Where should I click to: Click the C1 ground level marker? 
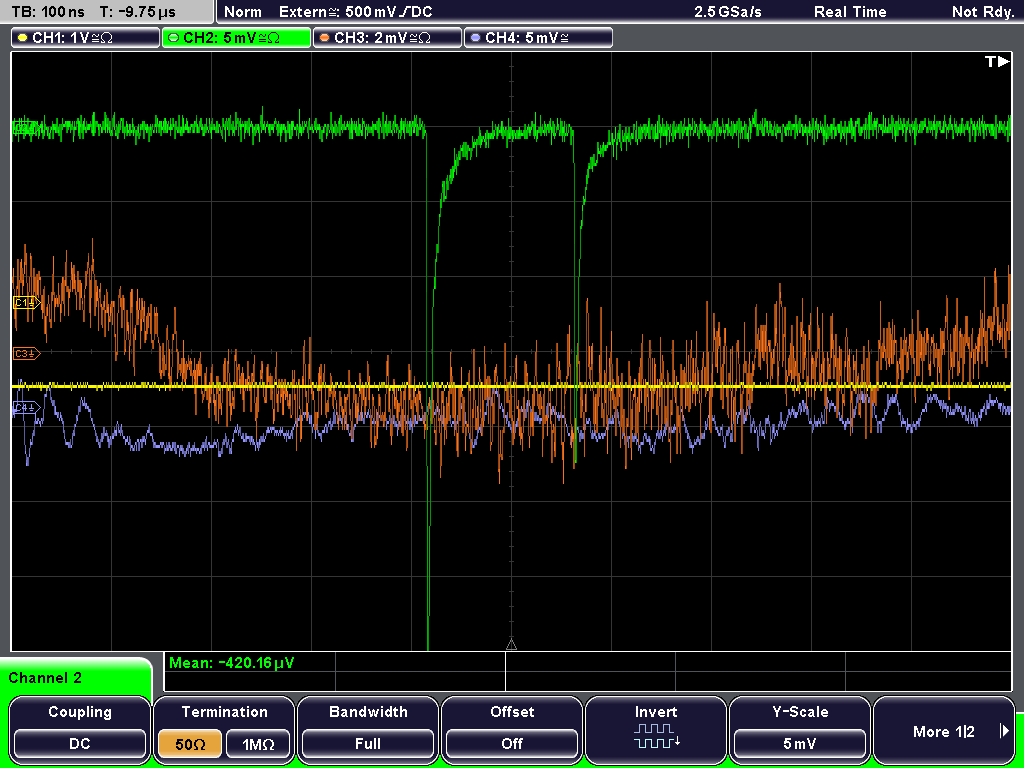click(x=26, y=303)
